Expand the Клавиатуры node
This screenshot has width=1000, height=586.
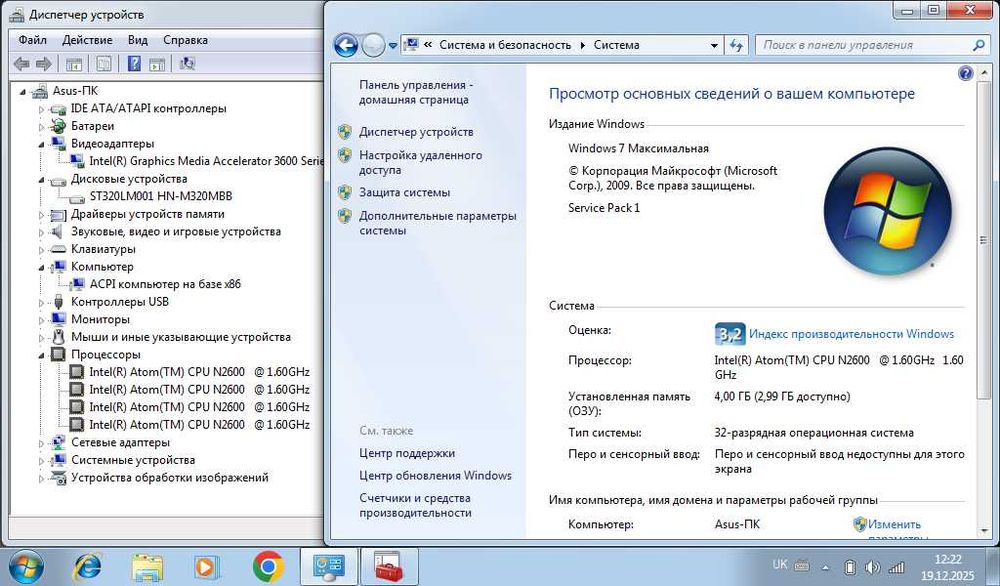(41, 250)
